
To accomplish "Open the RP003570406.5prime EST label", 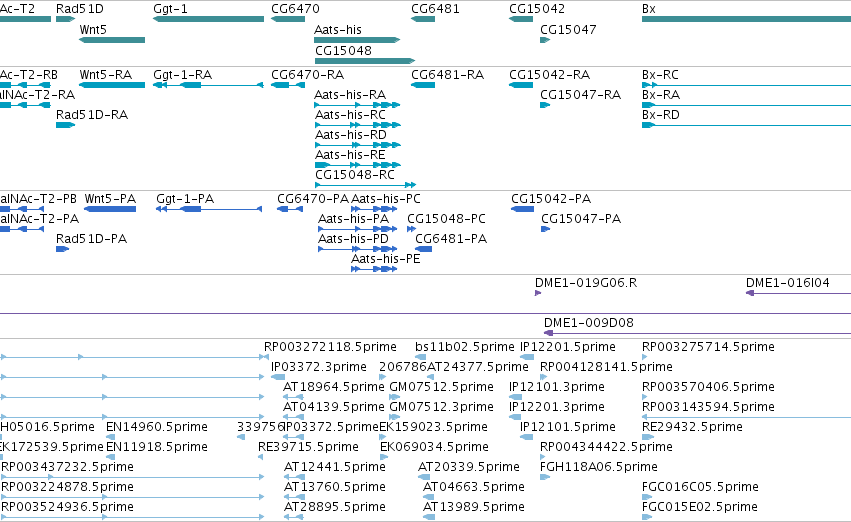I will point(708,387).
